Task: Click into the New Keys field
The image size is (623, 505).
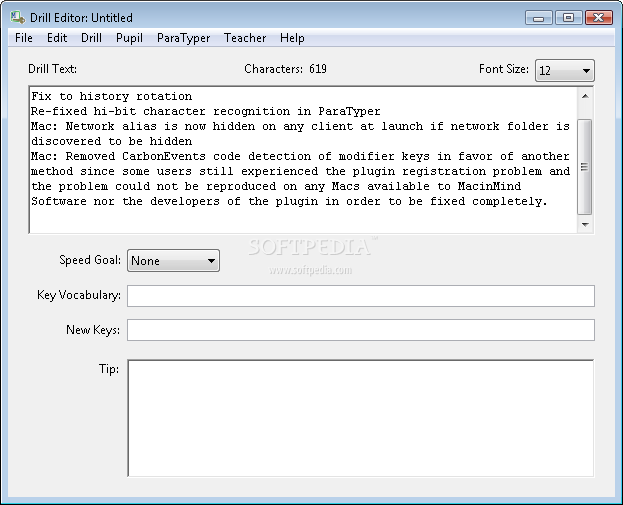Action: pos(361,330)
